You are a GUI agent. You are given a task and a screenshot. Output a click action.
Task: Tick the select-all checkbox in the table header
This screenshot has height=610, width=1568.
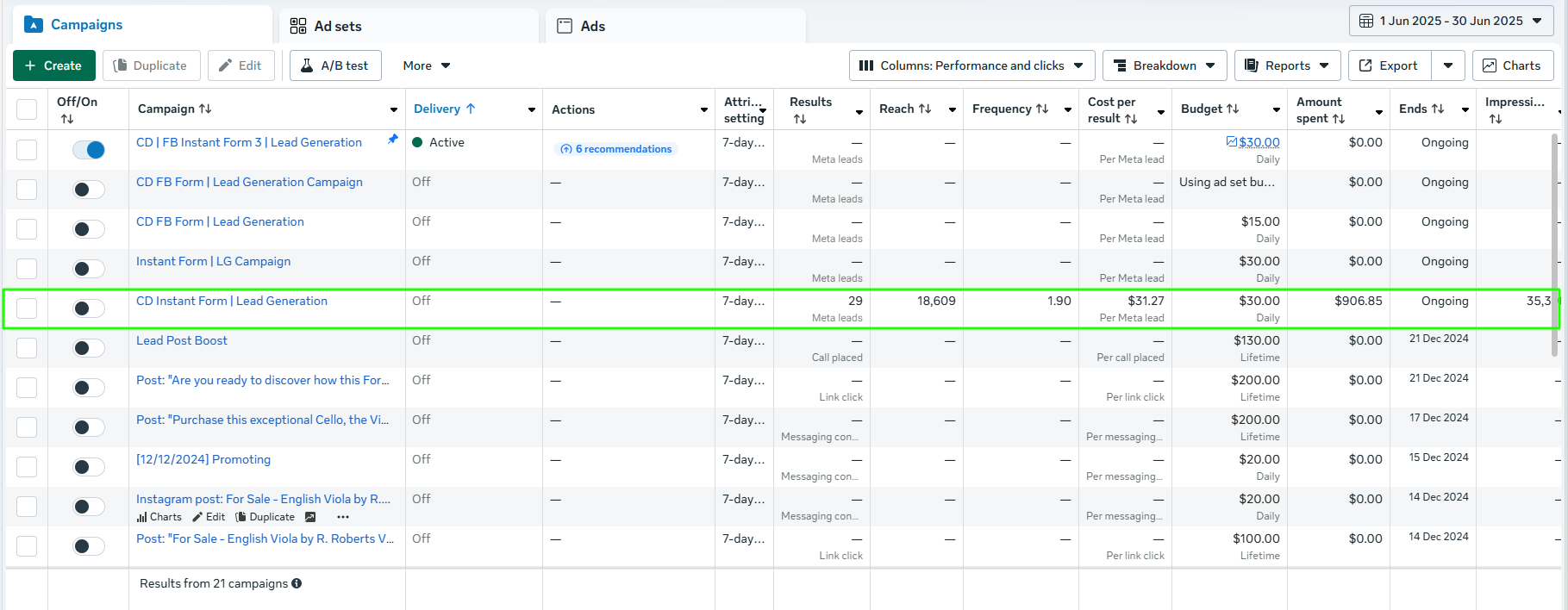pyautogui.click(x=27, y=109)
